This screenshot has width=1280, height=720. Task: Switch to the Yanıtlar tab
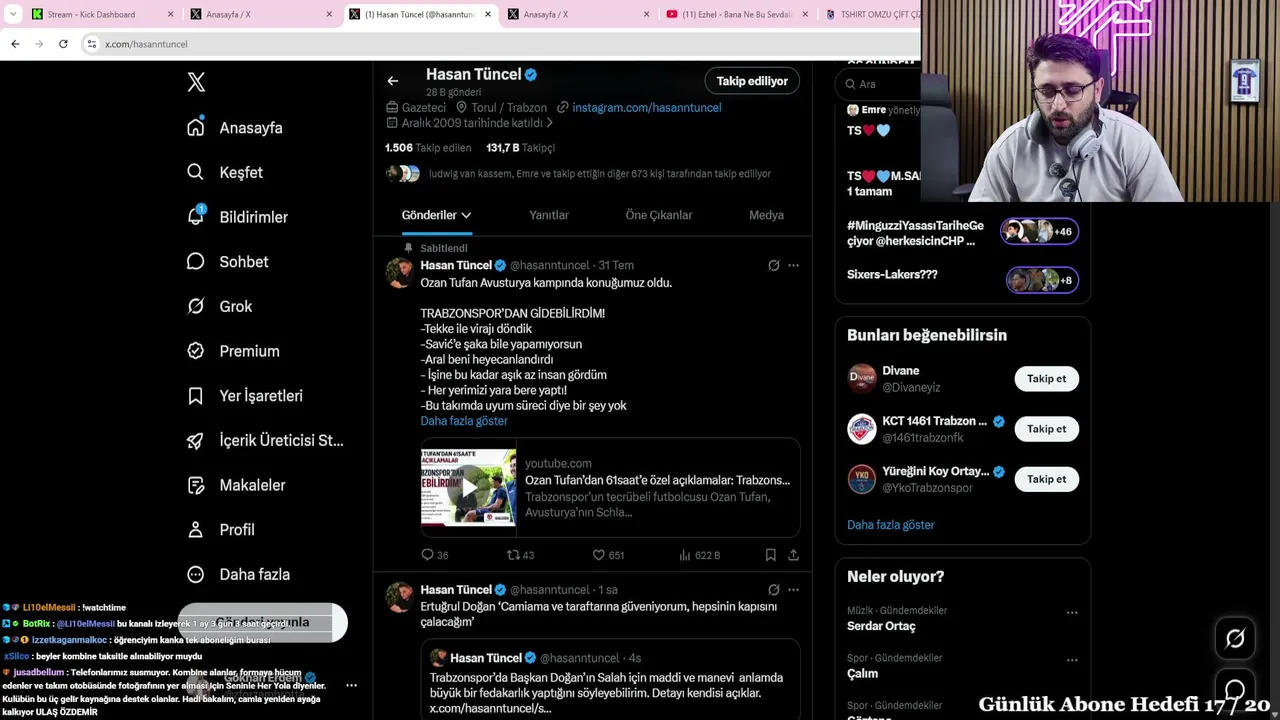pos(549,215)
